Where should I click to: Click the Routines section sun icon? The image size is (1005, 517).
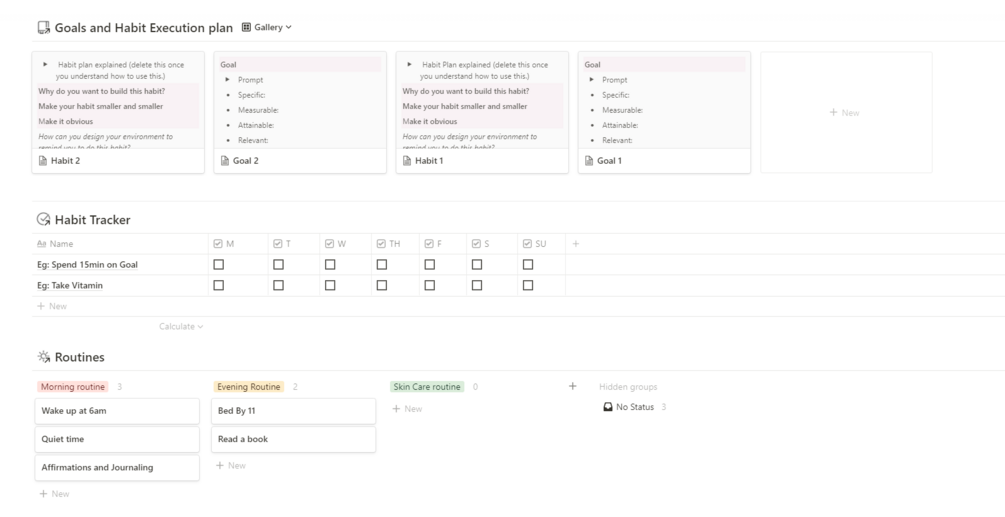click(43, 357)
